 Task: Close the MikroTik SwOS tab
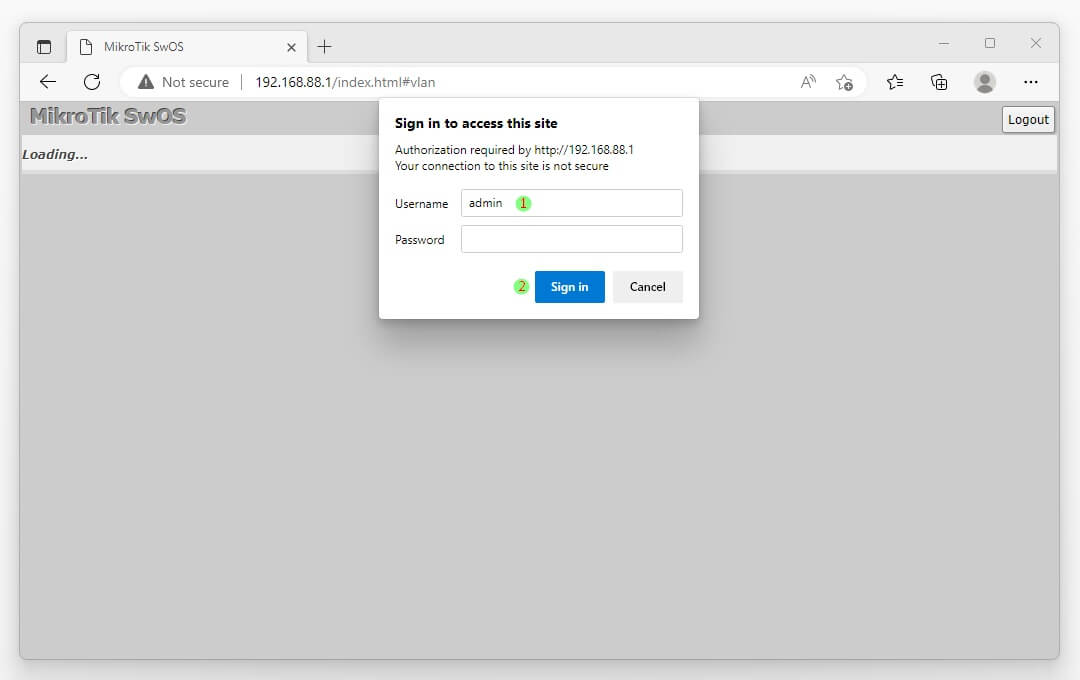coord(292,47)
